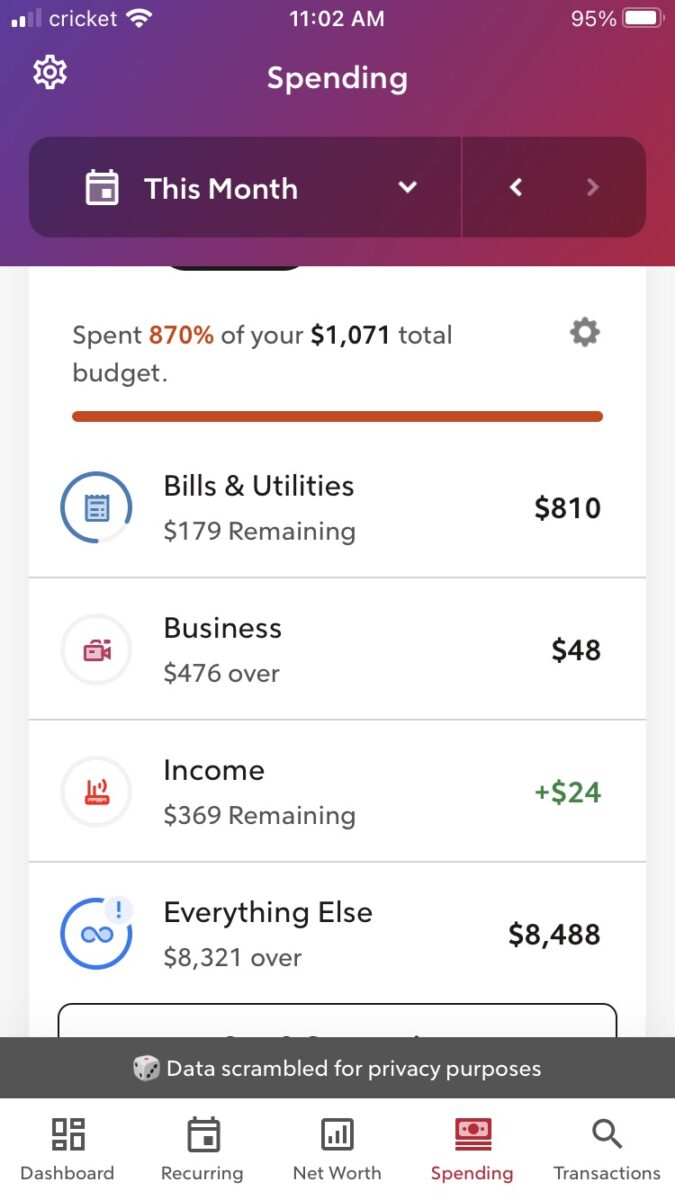Tap the Income category icon
675x1200 pixels.
click(96, 791)
